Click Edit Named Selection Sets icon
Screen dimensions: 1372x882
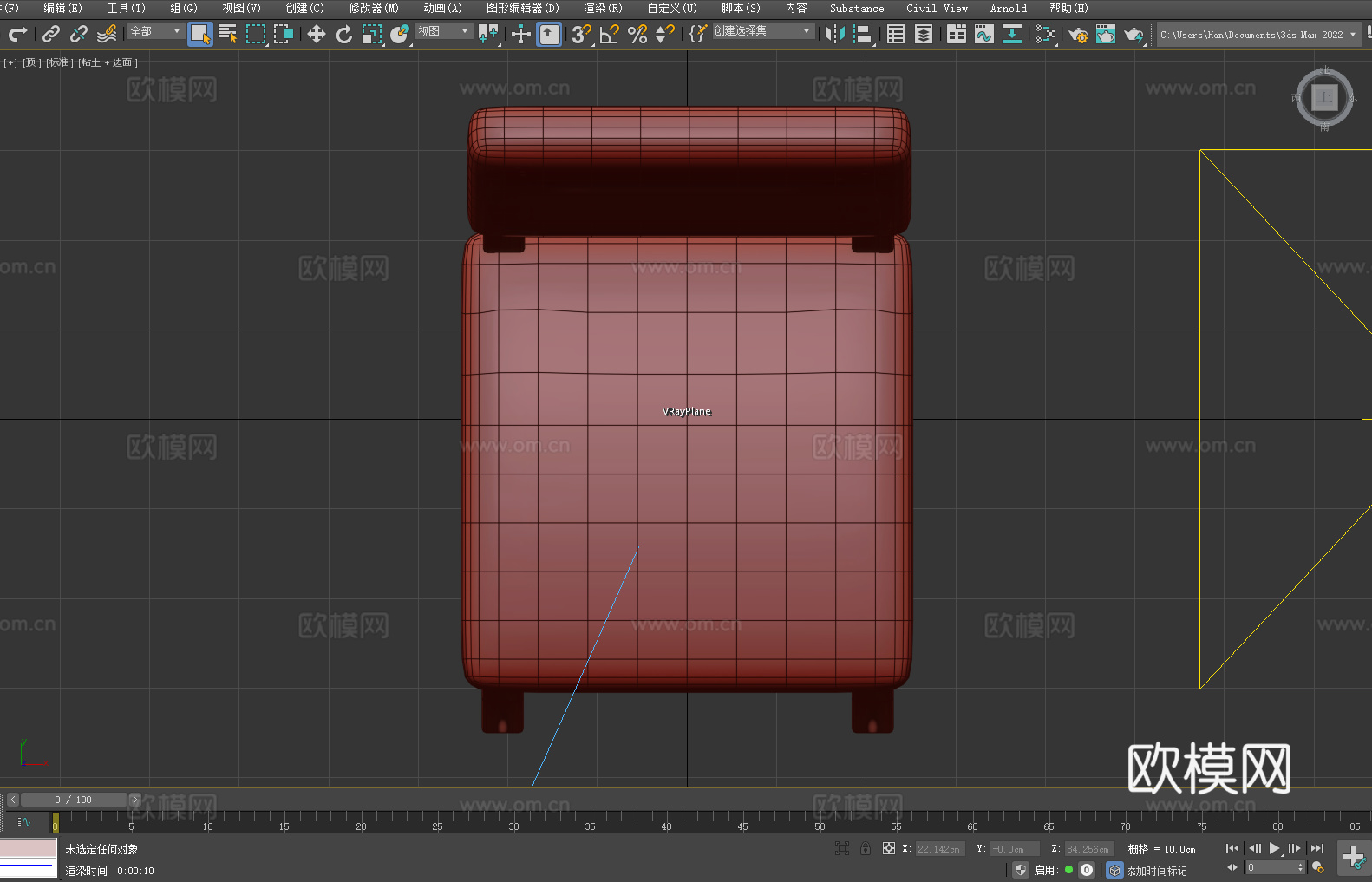[x=698, y=34]
